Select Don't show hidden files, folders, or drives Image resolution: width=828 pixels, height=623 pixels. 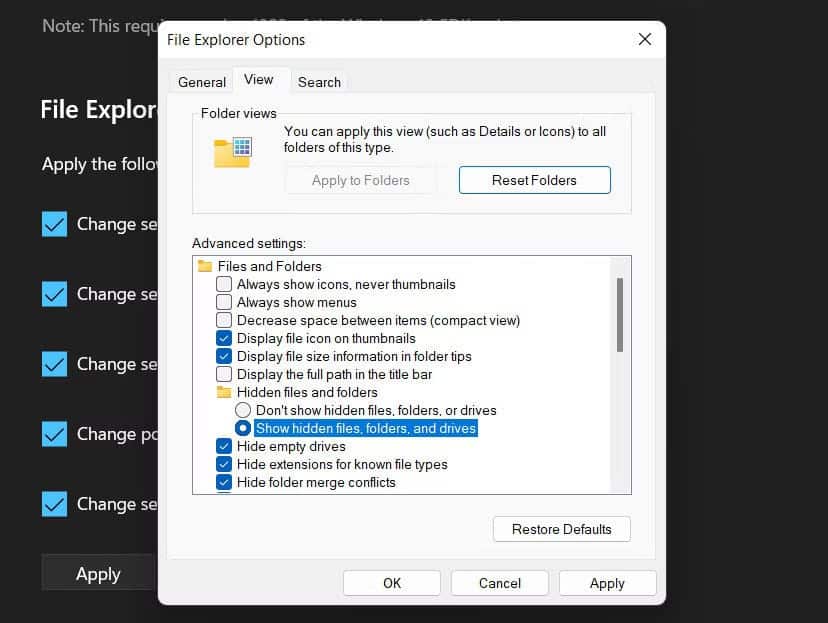[x=242, y=410]
